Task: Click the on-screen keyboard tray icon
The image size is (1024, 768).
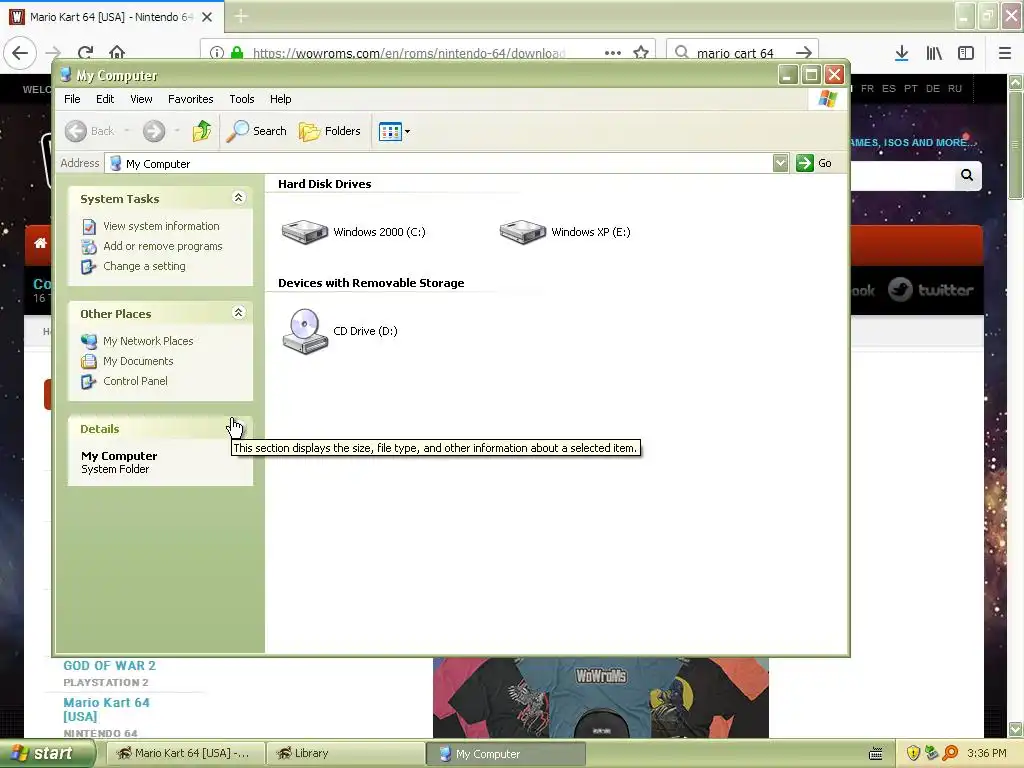Action: 876,754
